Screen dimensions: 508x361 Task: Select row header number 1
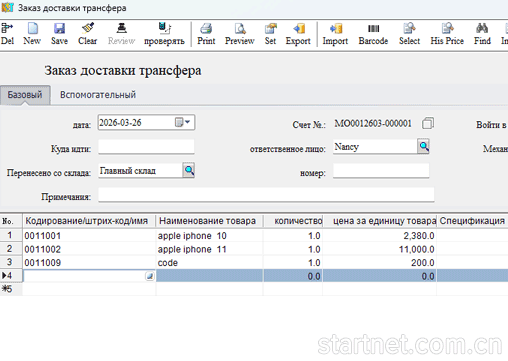point(11,235)
